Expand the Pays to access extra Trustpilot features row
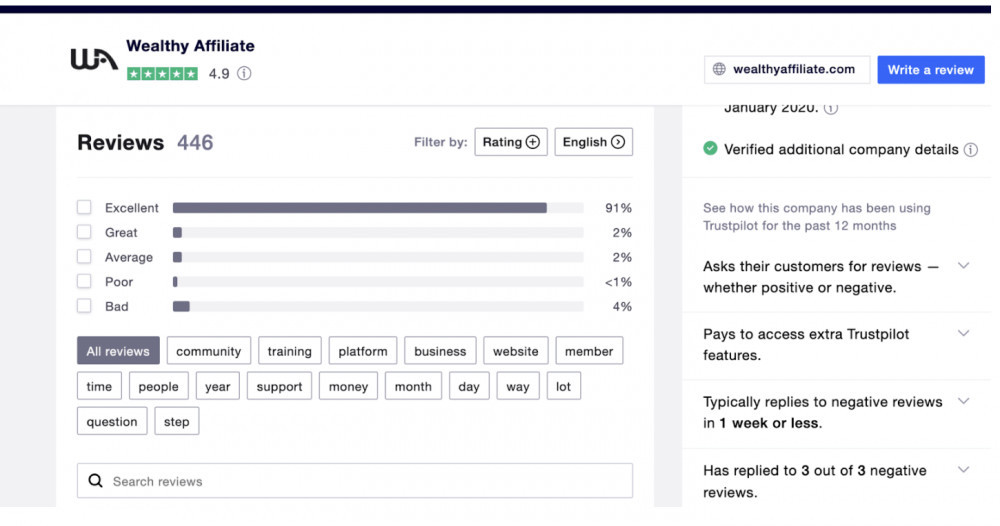 [x=964, y=333]
